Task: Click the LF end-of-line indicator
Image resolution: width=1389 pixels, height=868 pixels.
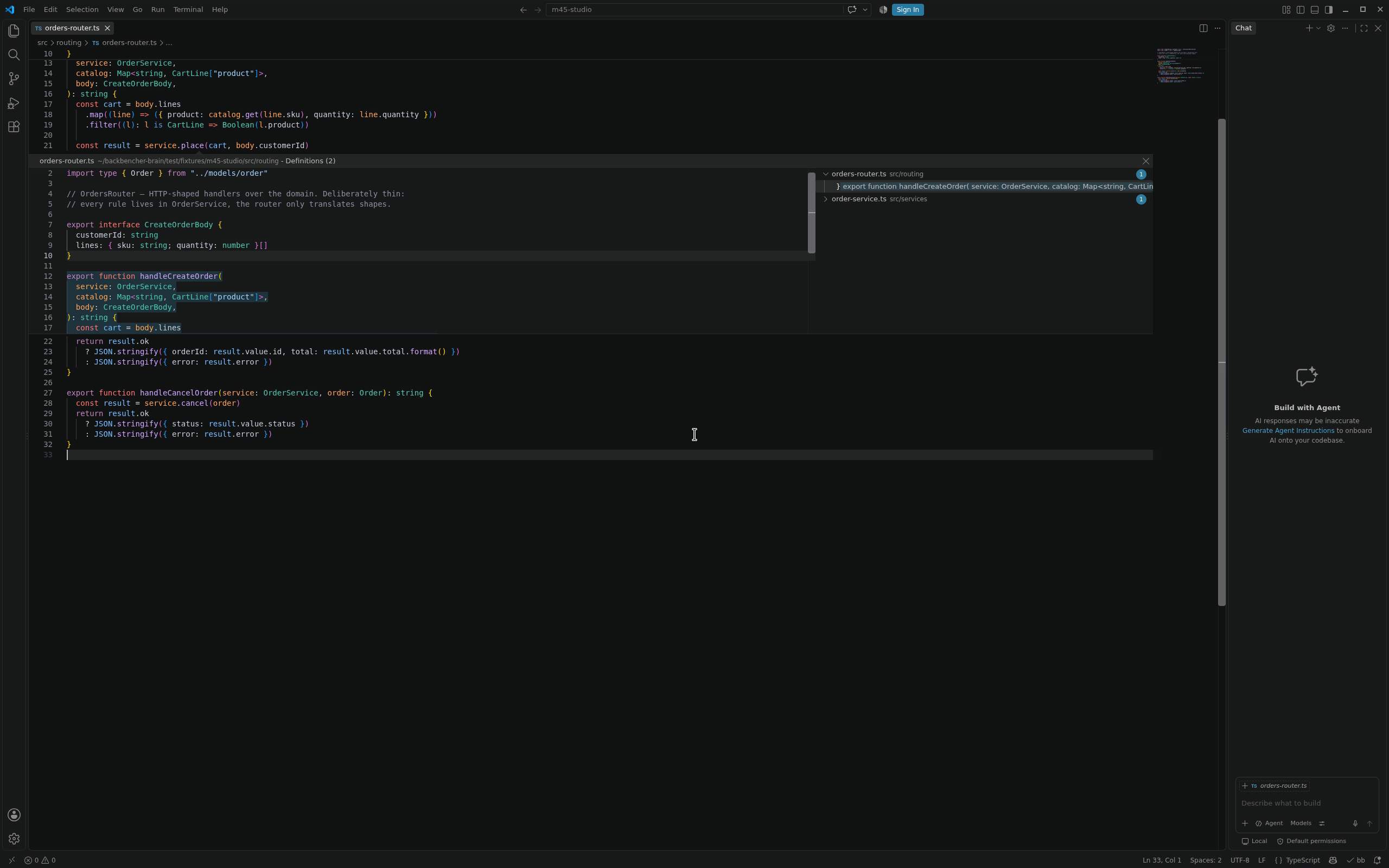Action: click(1261, 860)
